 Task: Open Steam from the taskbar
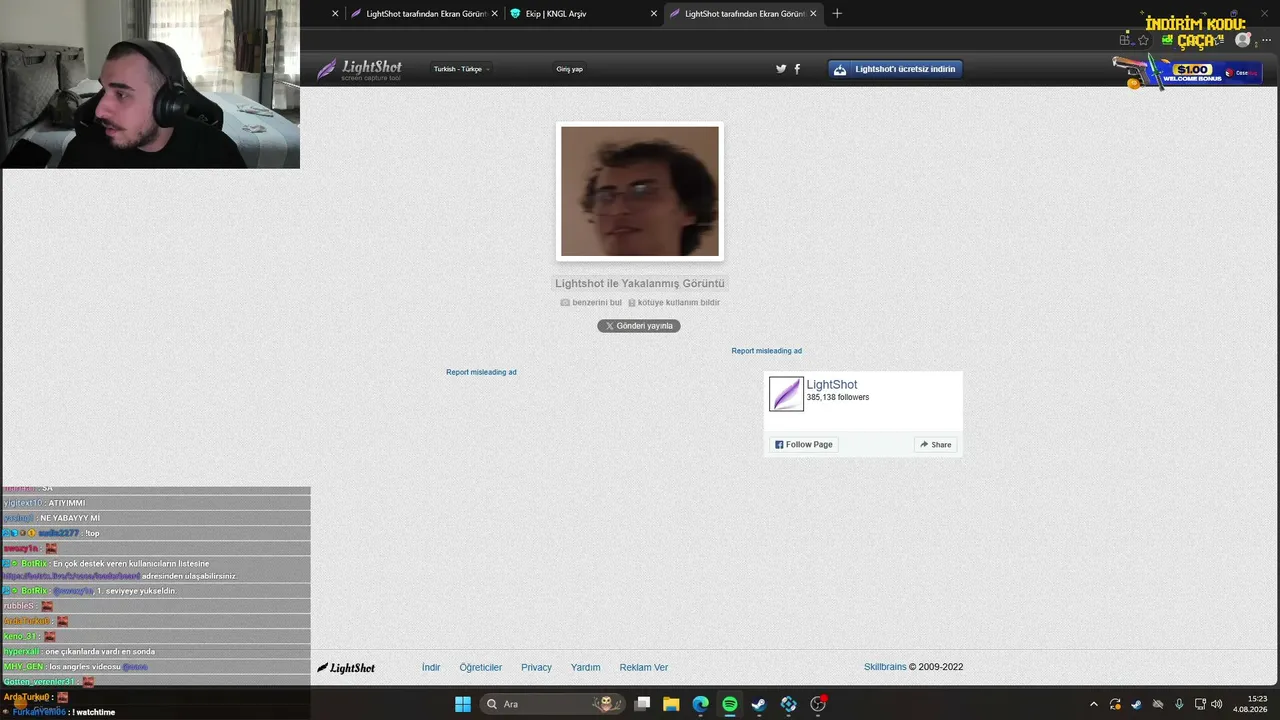coord(759,704)
